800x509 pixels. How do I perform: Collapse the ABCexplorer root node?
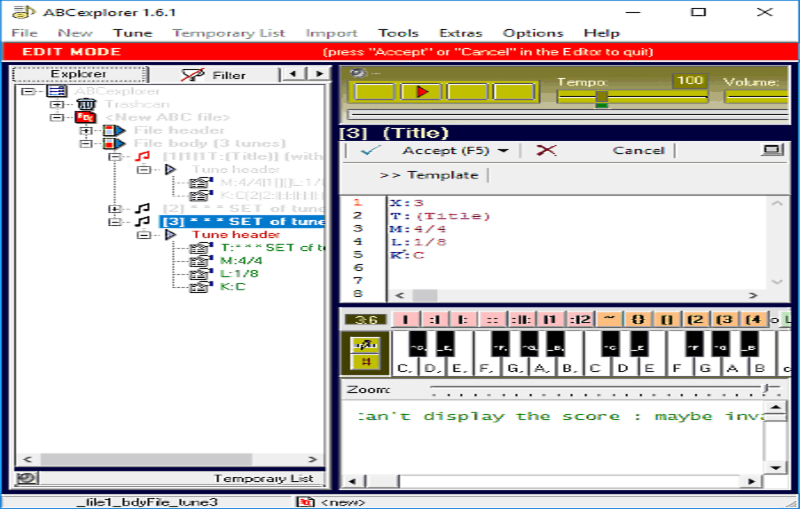[x=28, y=92]
